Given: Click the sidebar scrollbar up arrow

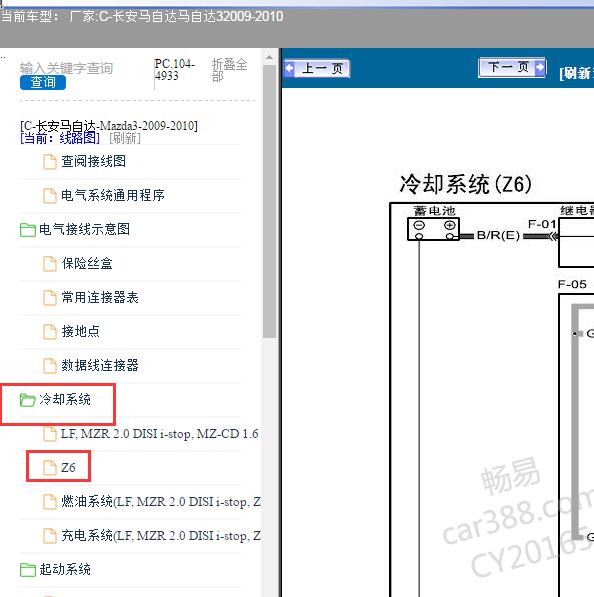Looking at the screenshot, I should (269, 58).
